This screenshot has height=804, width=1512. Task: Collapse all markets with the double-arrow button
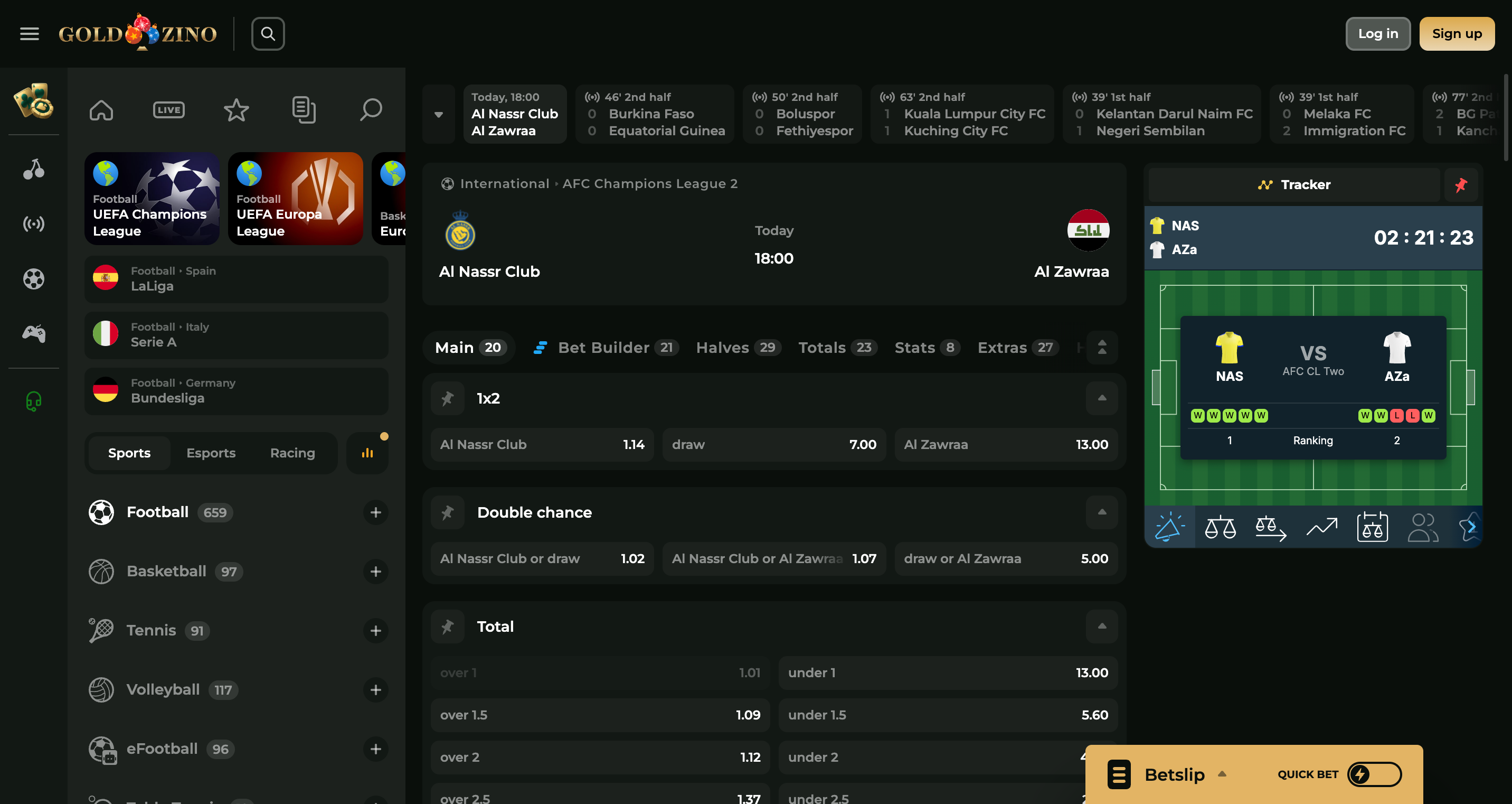[1102, 348]
